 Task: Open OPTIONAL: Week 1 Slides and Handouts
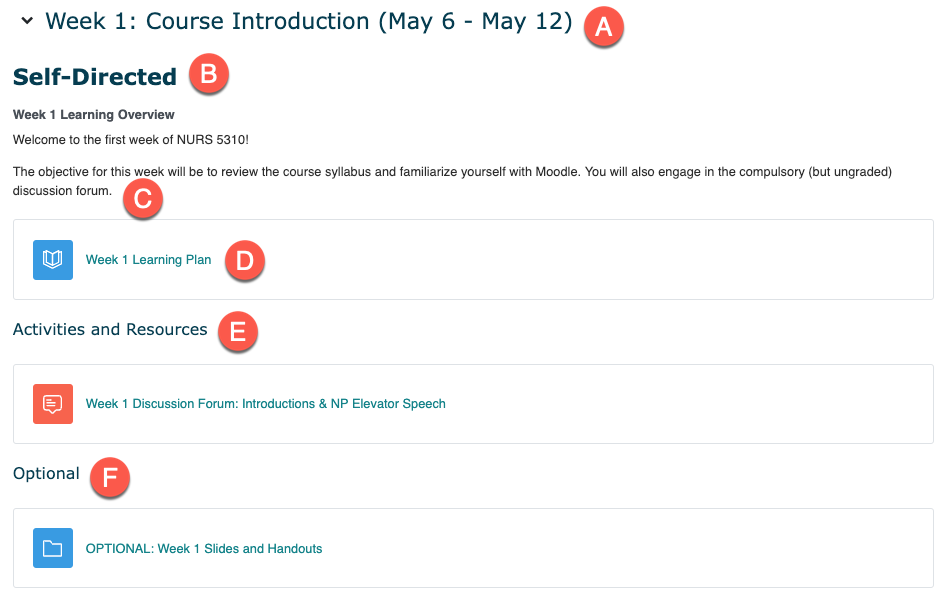(204, 549)
